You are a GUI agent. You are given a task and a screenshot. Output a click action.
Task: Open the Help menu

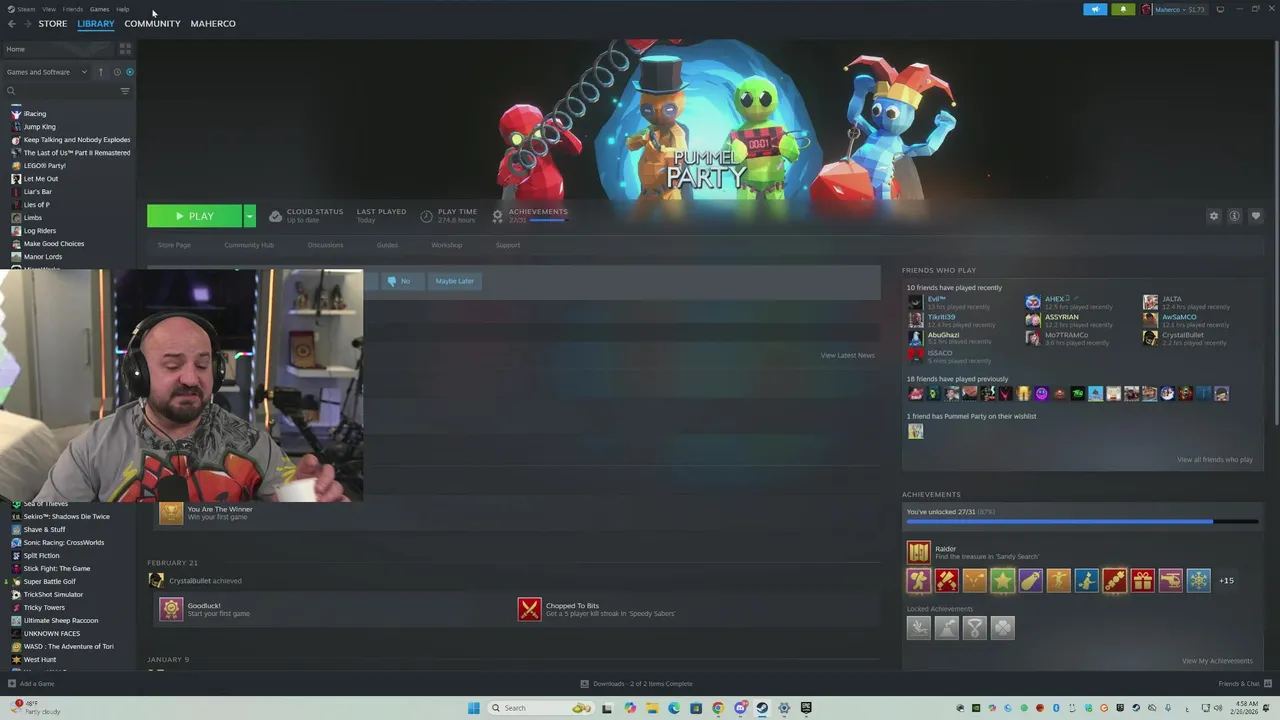click(122, 9)
